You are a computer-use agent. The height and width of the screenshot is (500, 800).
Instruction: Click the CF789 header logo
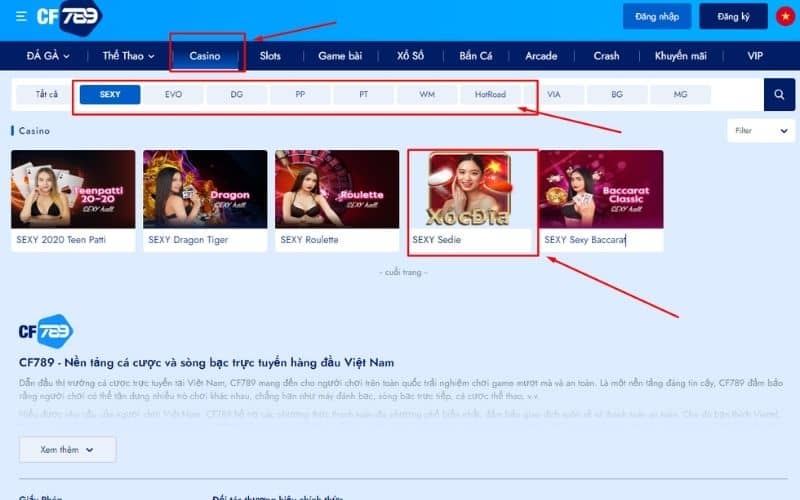tap(69, 17)
